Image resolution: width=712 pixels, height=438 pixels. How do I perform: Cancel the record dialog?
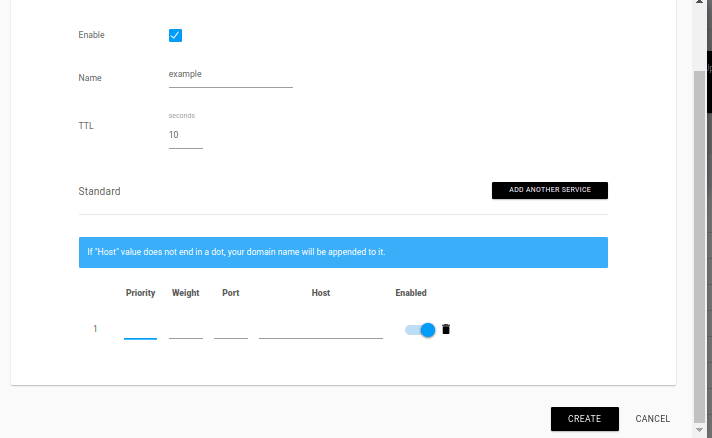[653, 418]
